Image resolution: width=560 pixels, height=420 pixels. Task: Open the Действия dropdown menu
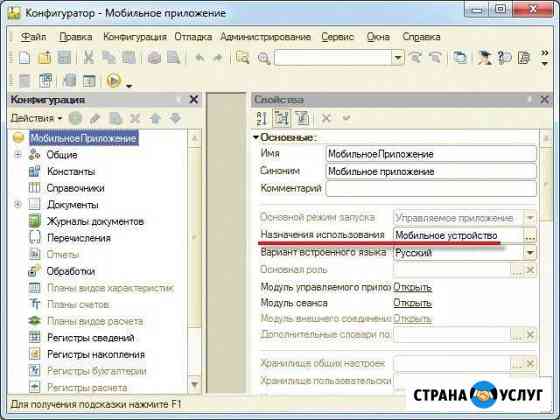36,118
